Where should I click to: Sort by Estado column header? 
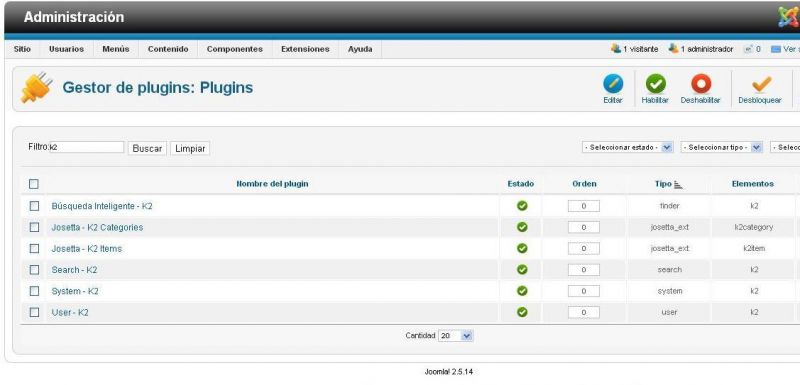(x=521, y=184)
